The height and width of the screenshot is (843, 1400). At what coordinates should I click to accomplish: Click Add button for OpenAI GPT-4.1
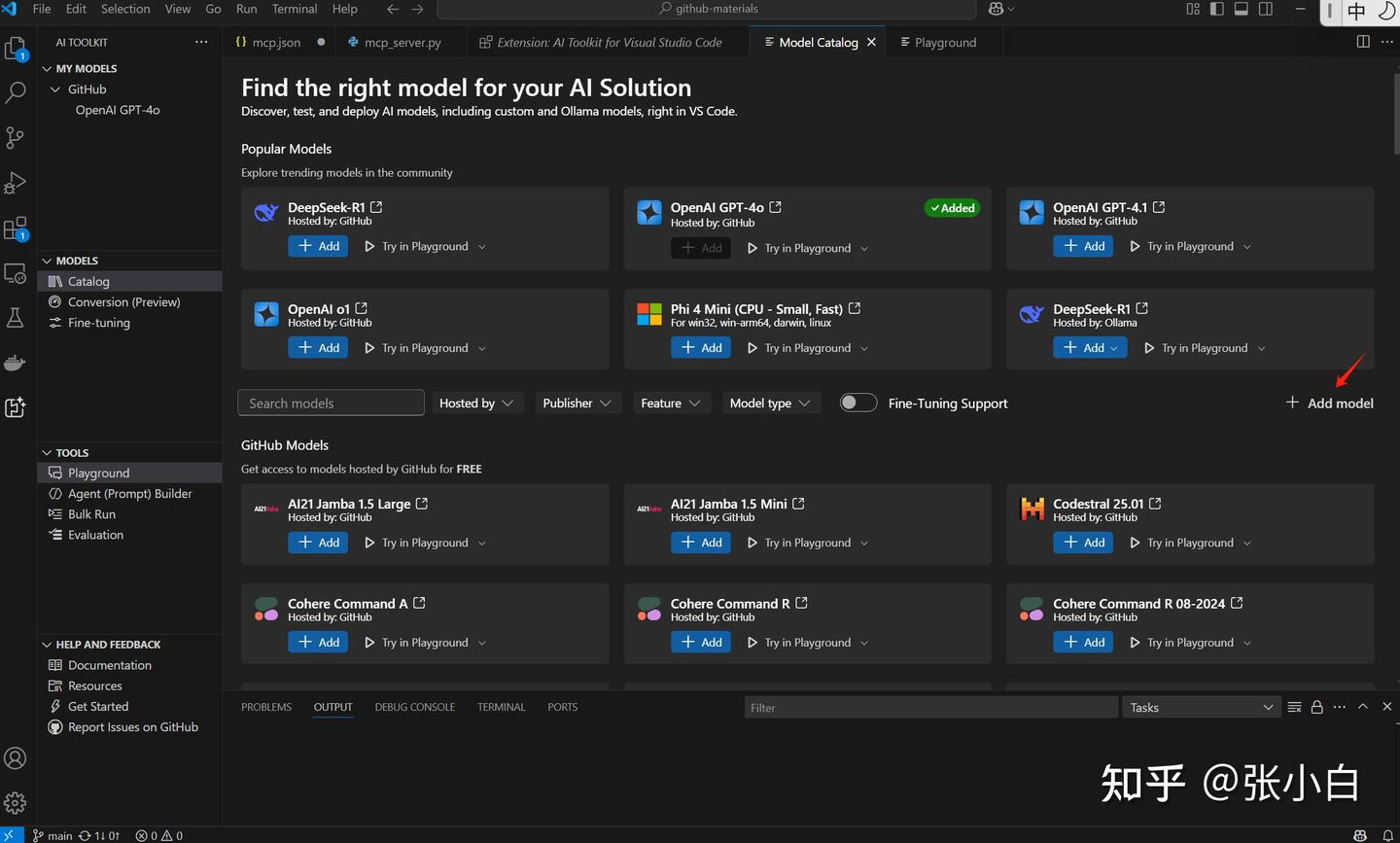(1083, 246)
